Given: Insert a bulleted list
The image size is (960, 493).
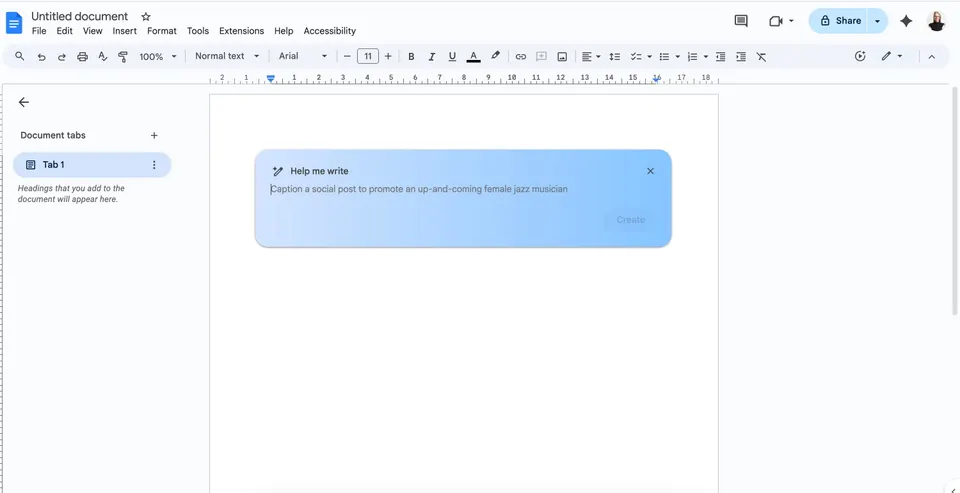Looking at the screenshot, I should click(664, 56).
